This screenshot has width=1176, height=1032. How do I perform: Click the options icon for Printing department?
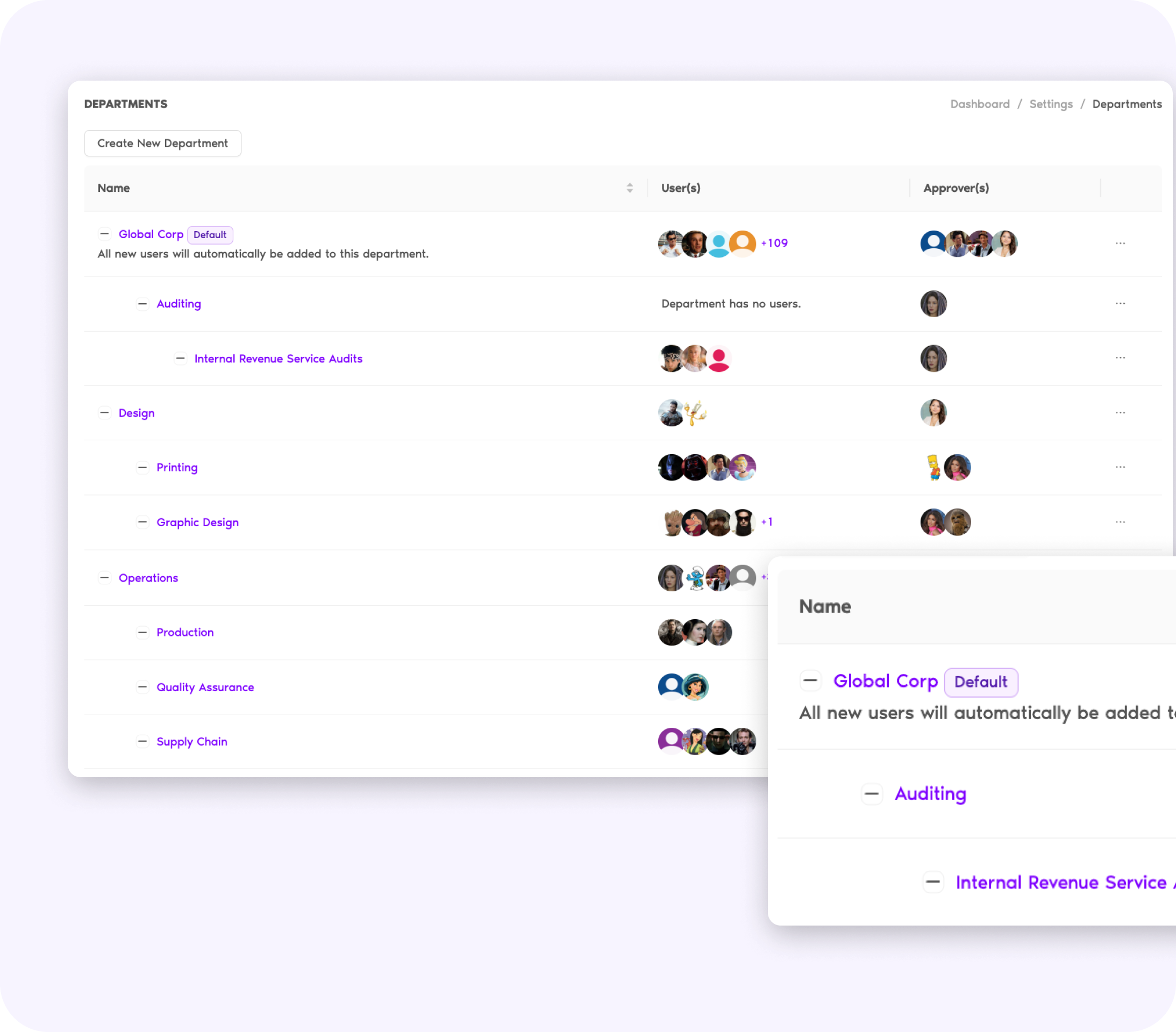click(x=1120, y=467)
